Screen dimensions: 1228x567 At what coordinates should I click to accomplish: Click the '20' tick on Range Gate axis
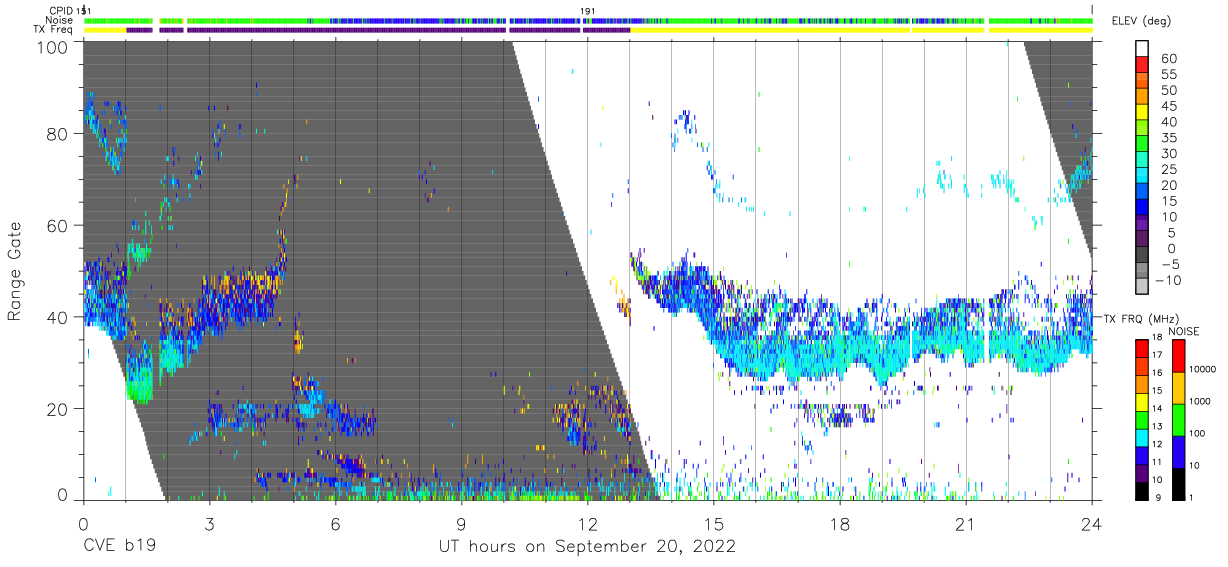[59, 408]
